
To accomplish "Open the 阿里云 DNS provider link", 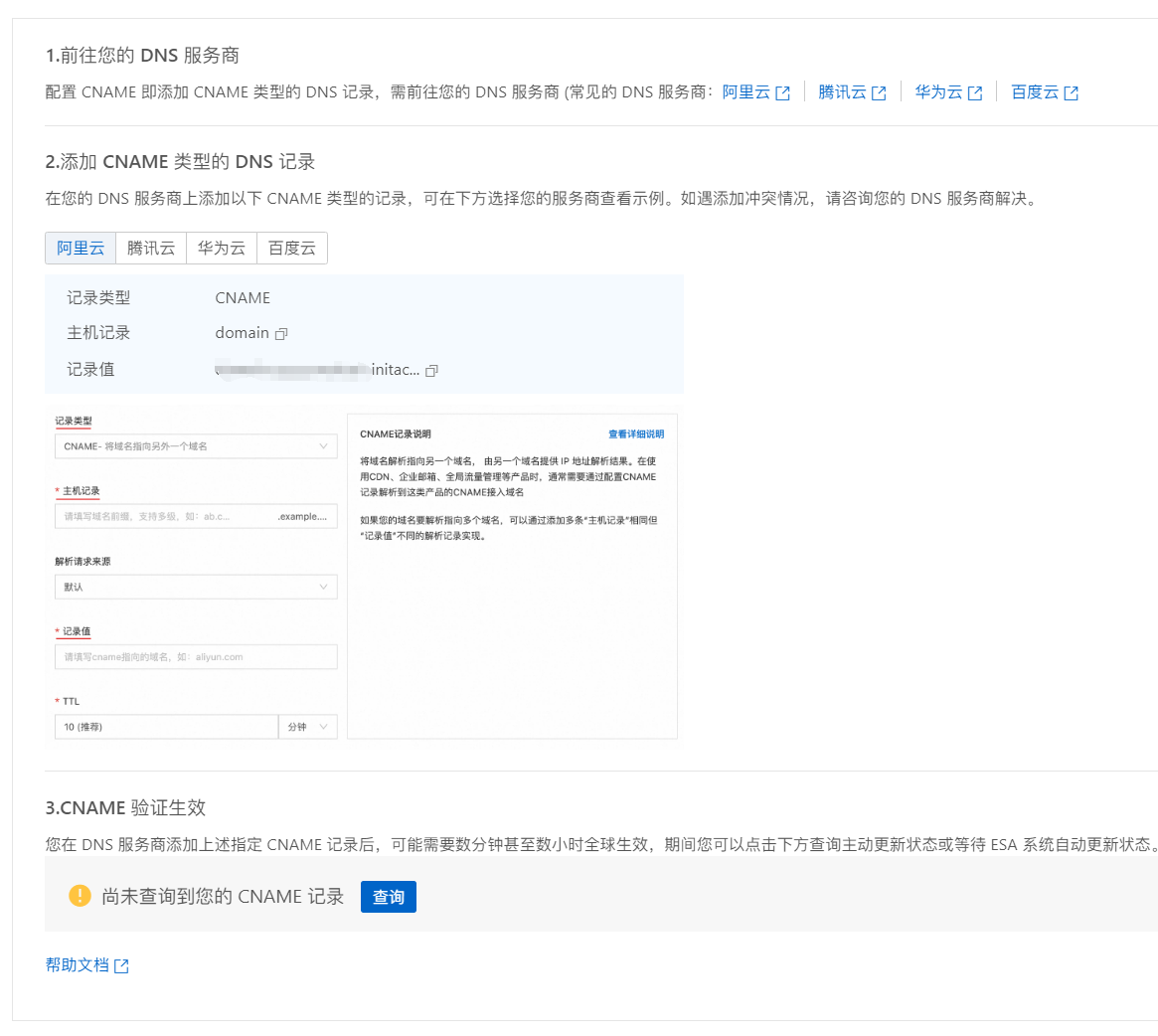I will pyautogui.click(x=746, y=92).
